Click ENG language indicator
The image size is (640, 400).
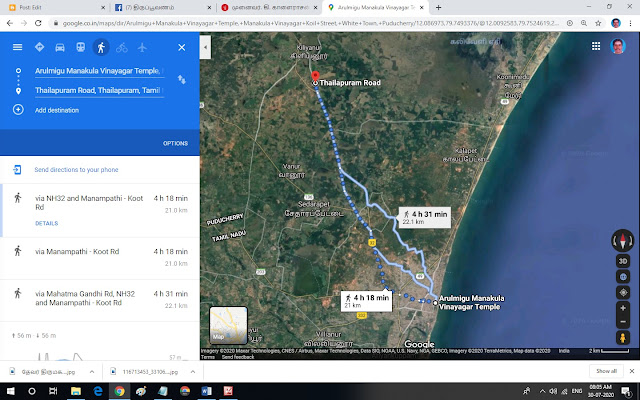[576, 391]
